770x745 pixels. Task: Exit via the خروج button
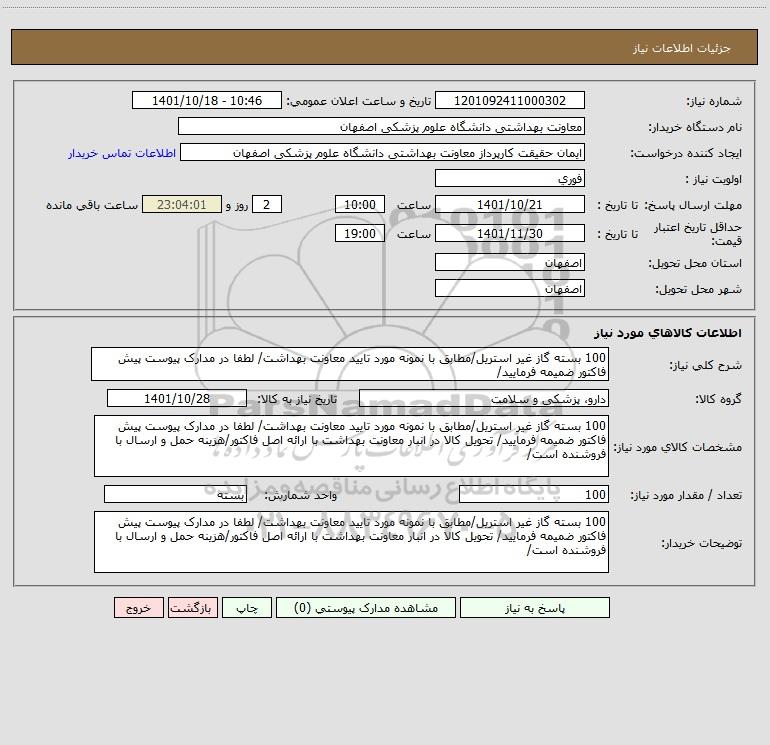pos(138,607)
